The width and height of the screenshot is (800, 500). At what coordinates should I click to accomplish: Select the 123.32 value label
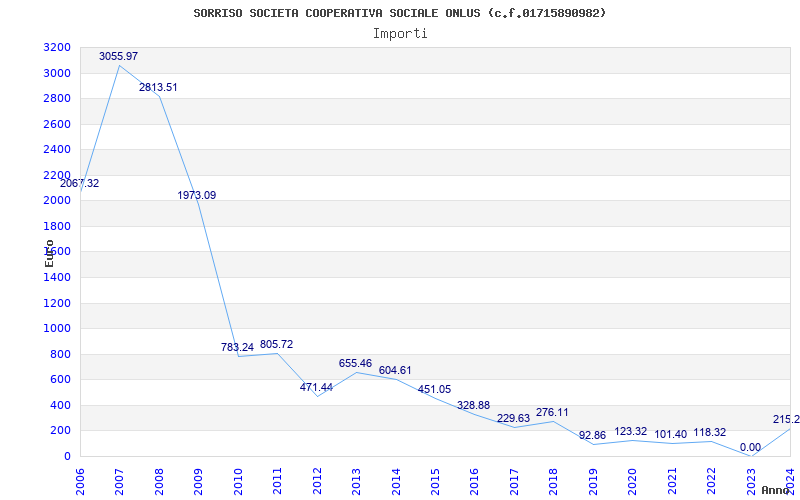tap(631, 432)
